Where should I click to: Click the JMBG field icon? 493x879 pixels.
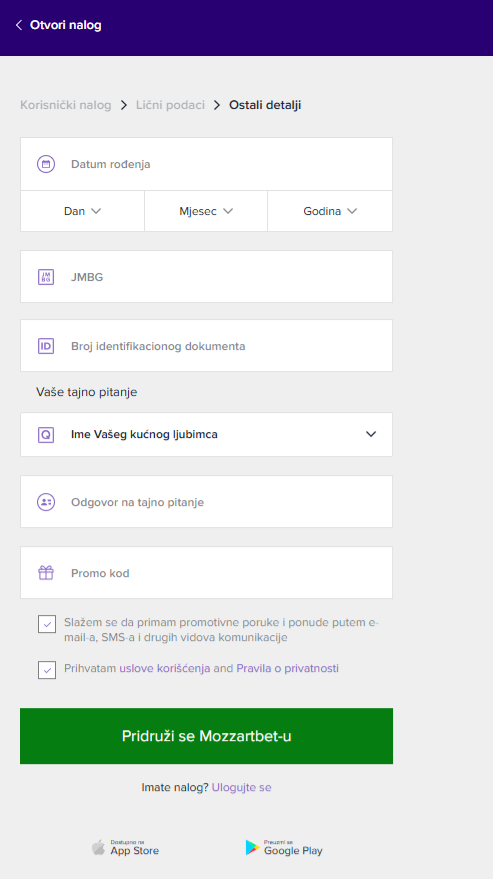click(46, 277)
